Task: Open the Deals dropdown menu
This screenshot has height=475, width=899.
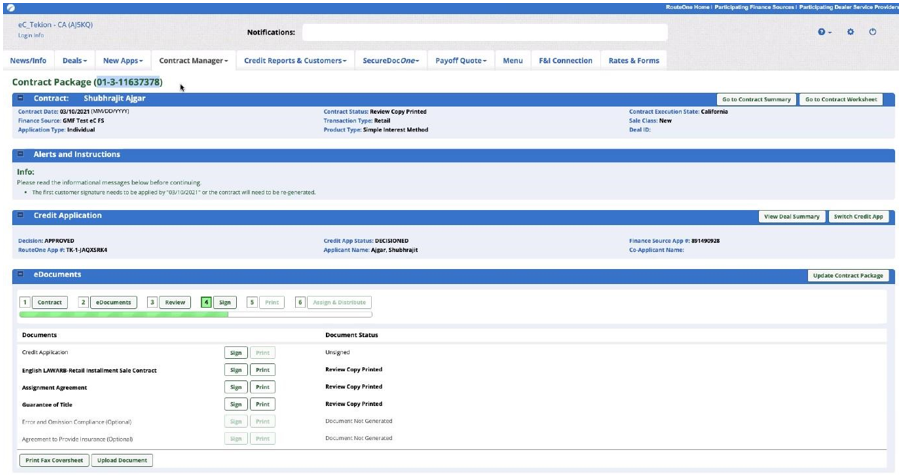Action: pos(75,60)
